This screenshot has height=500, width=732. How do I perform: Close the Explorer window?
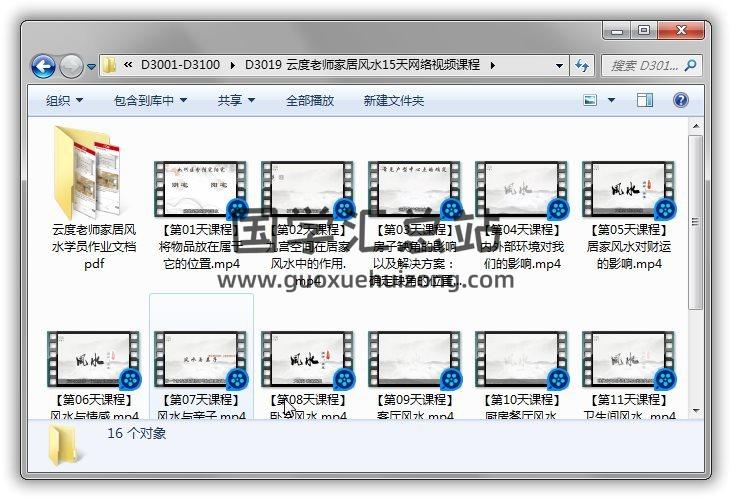681,31
